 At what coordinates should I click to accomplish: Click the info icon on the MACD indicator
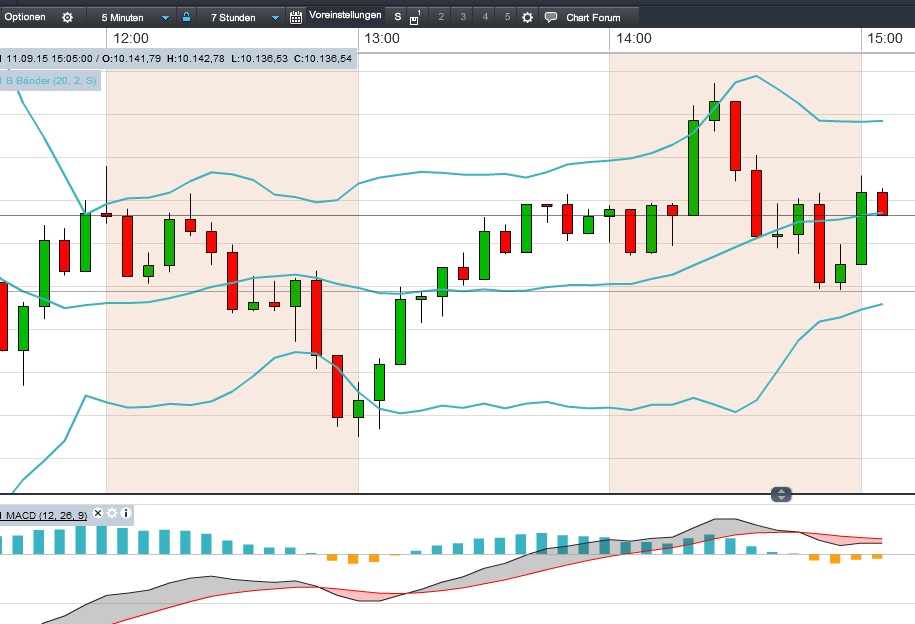click(x=126, y=513)
